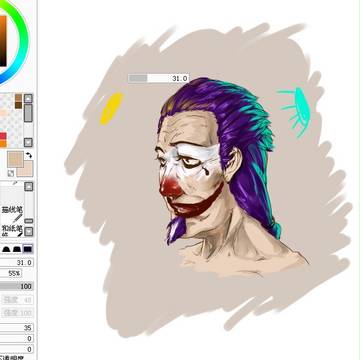Select the dark brown swatch in the palette
Viewport: 360px width, 360px height.
pos(18,105)
